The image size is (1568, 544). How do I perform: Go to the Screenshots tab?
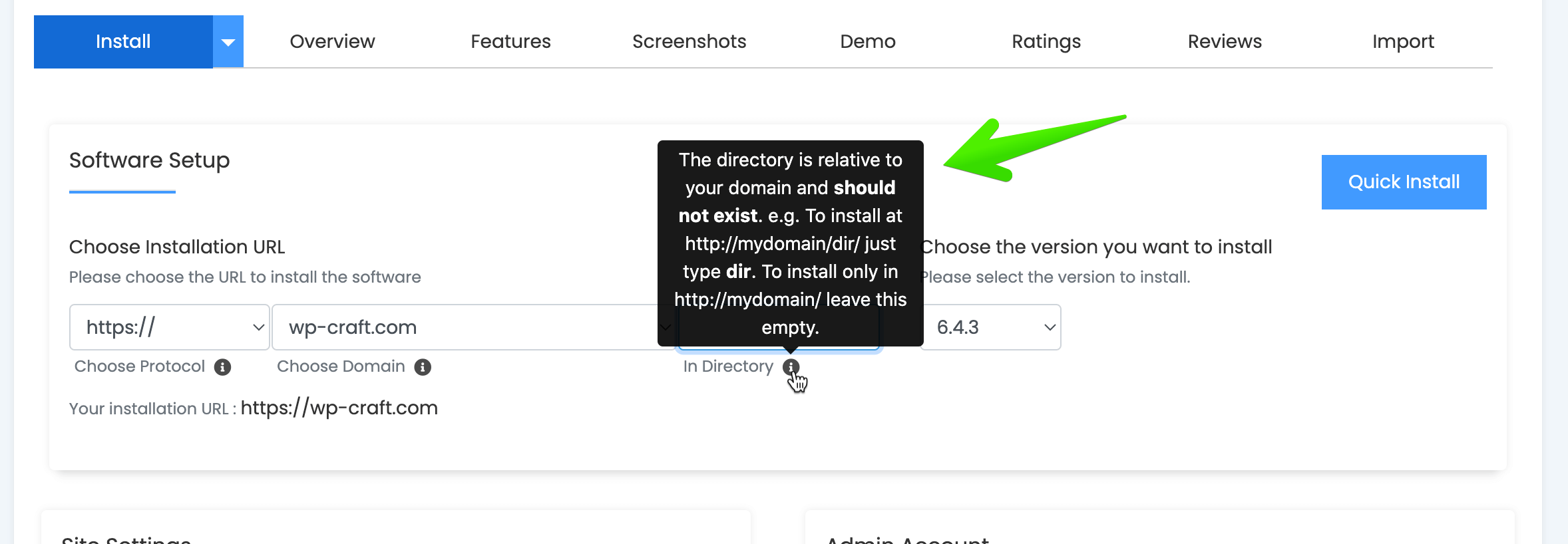point(689,41)
